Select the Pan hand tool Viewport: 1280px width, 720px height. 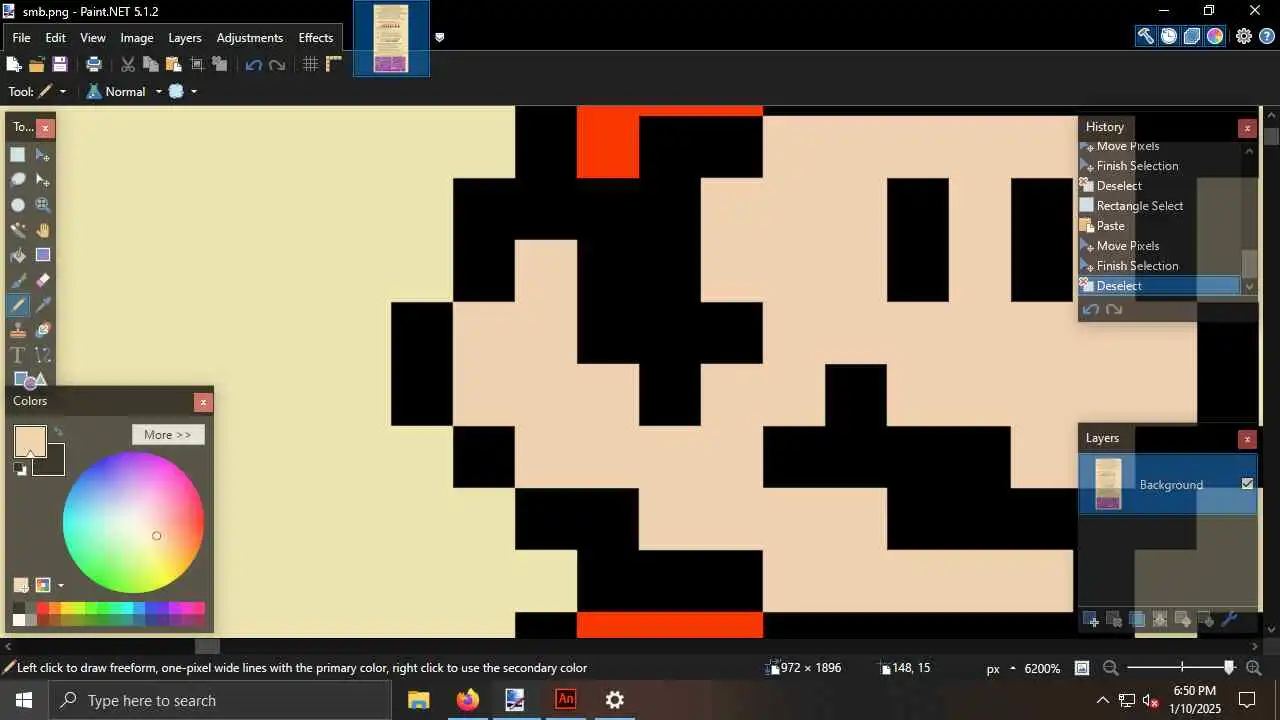click(x=43, y=230)
